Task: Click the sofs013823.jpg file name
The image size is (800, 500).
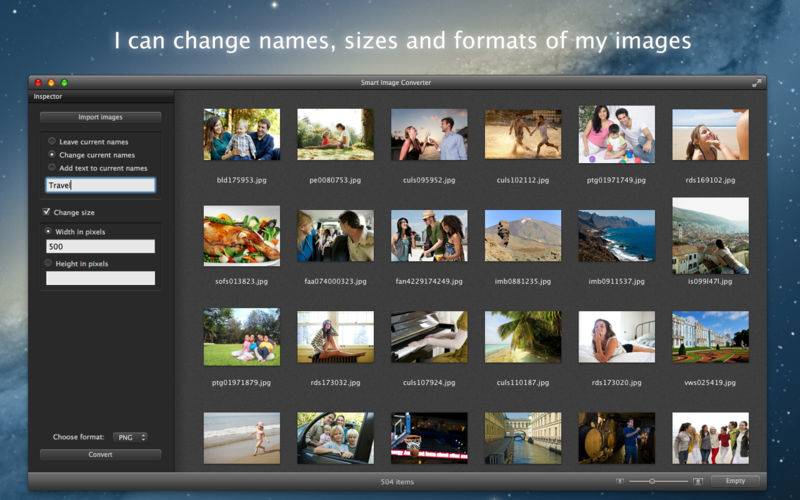Action: pyautogui.click(x=242, y=281)
